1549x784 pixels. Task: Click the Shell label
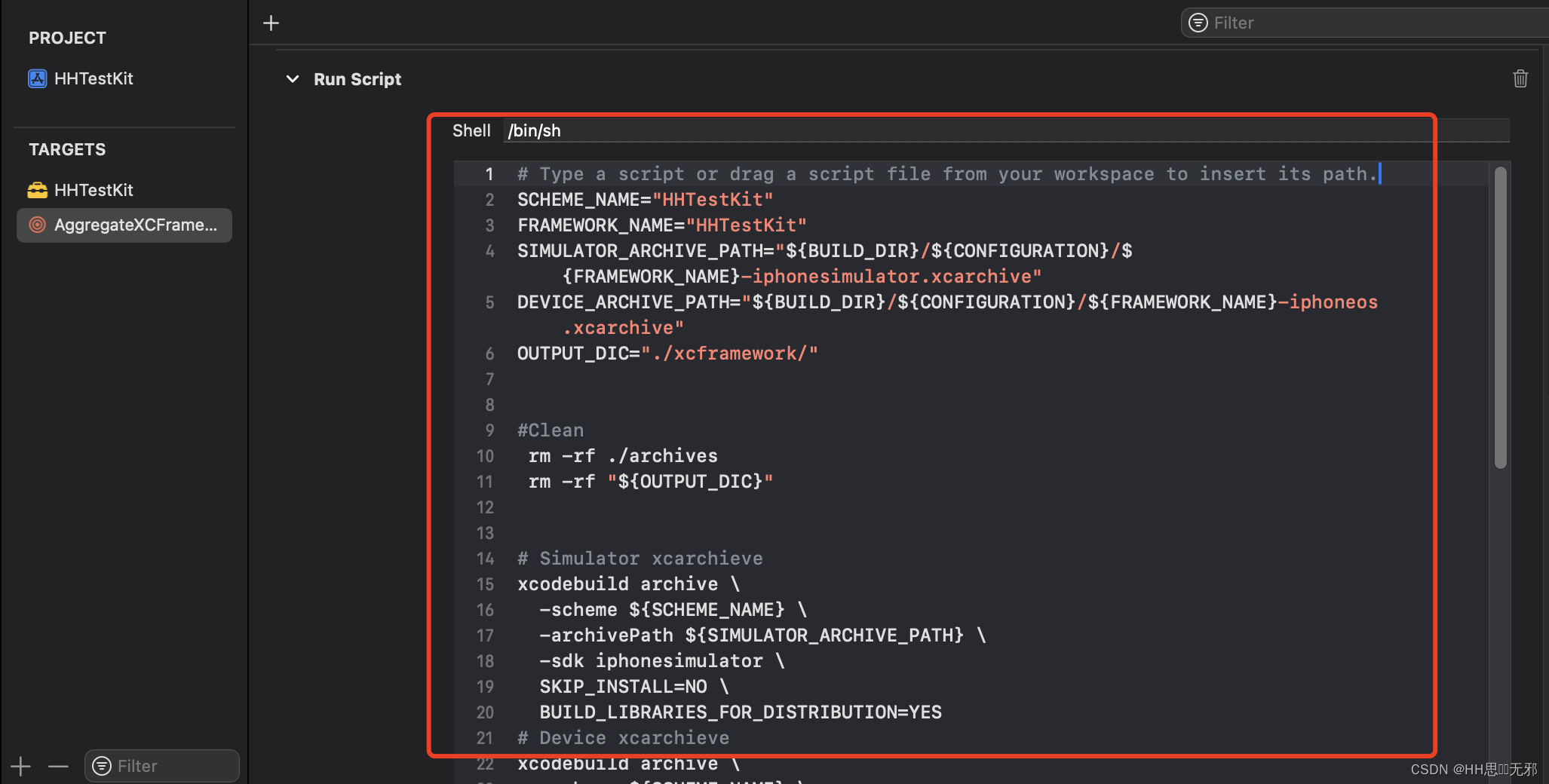coord(471,130)
